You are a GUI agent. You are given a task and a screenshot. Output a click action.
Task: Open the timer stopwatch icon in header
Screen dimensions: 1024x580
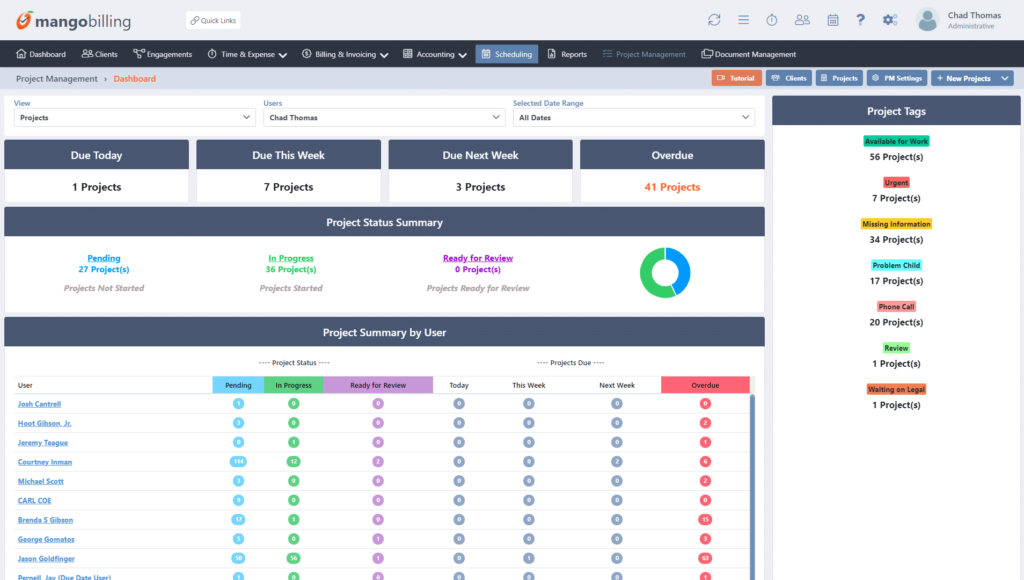click(x=772, y=20)
